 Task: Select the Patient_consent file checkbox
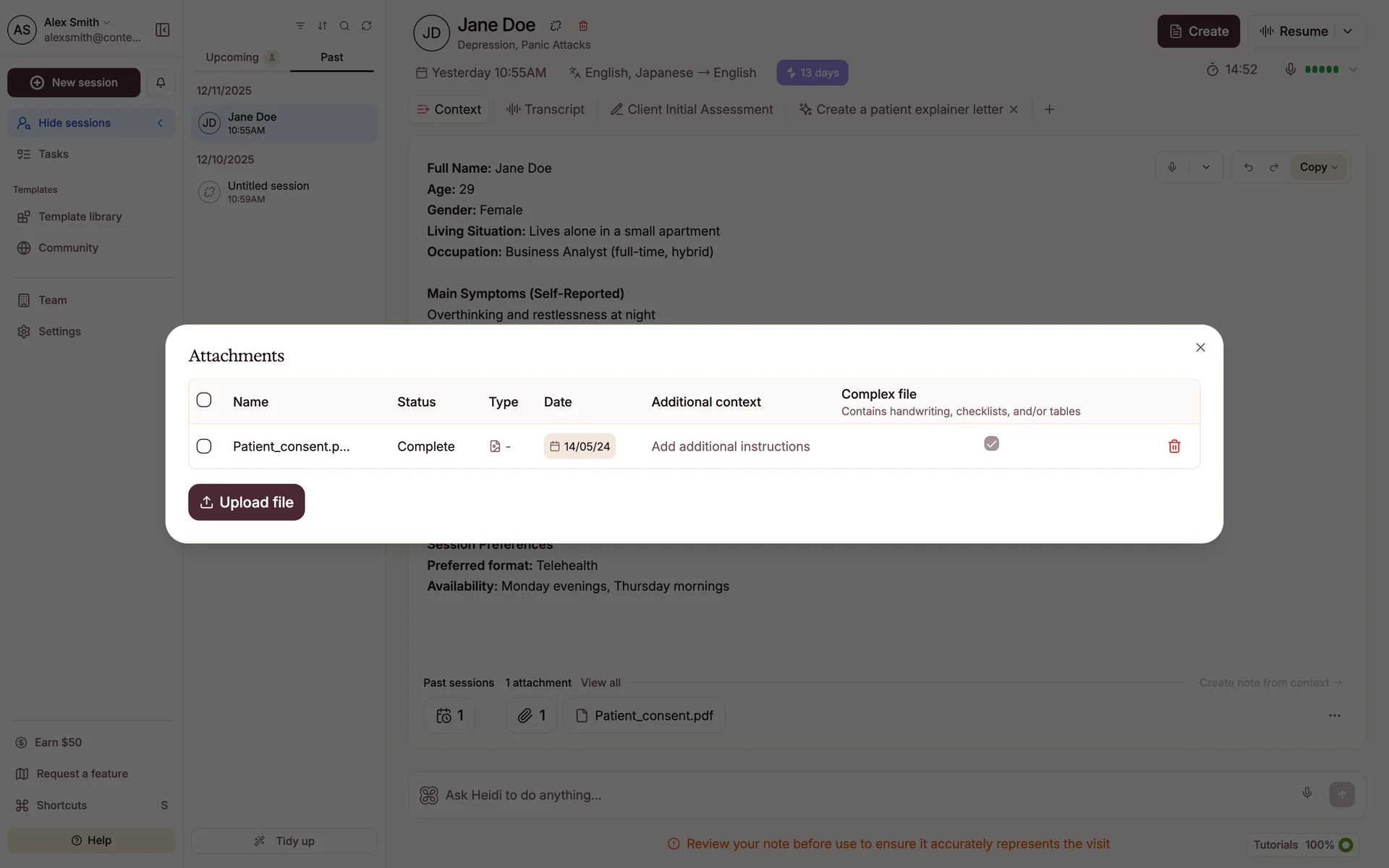(204, 446)
